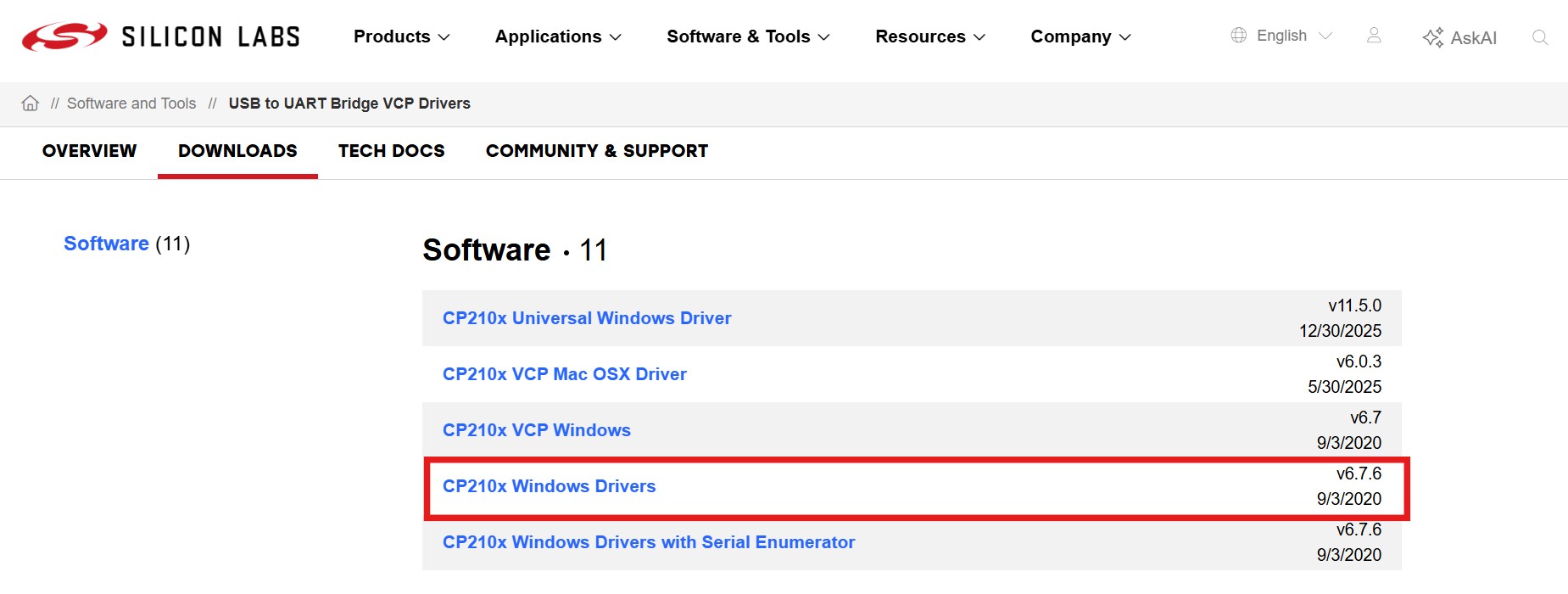Switch to the Overview tab
Image resolution: width=1568 pixels, height=594 pixels.
pyautogui.click(x=89, y=151)
